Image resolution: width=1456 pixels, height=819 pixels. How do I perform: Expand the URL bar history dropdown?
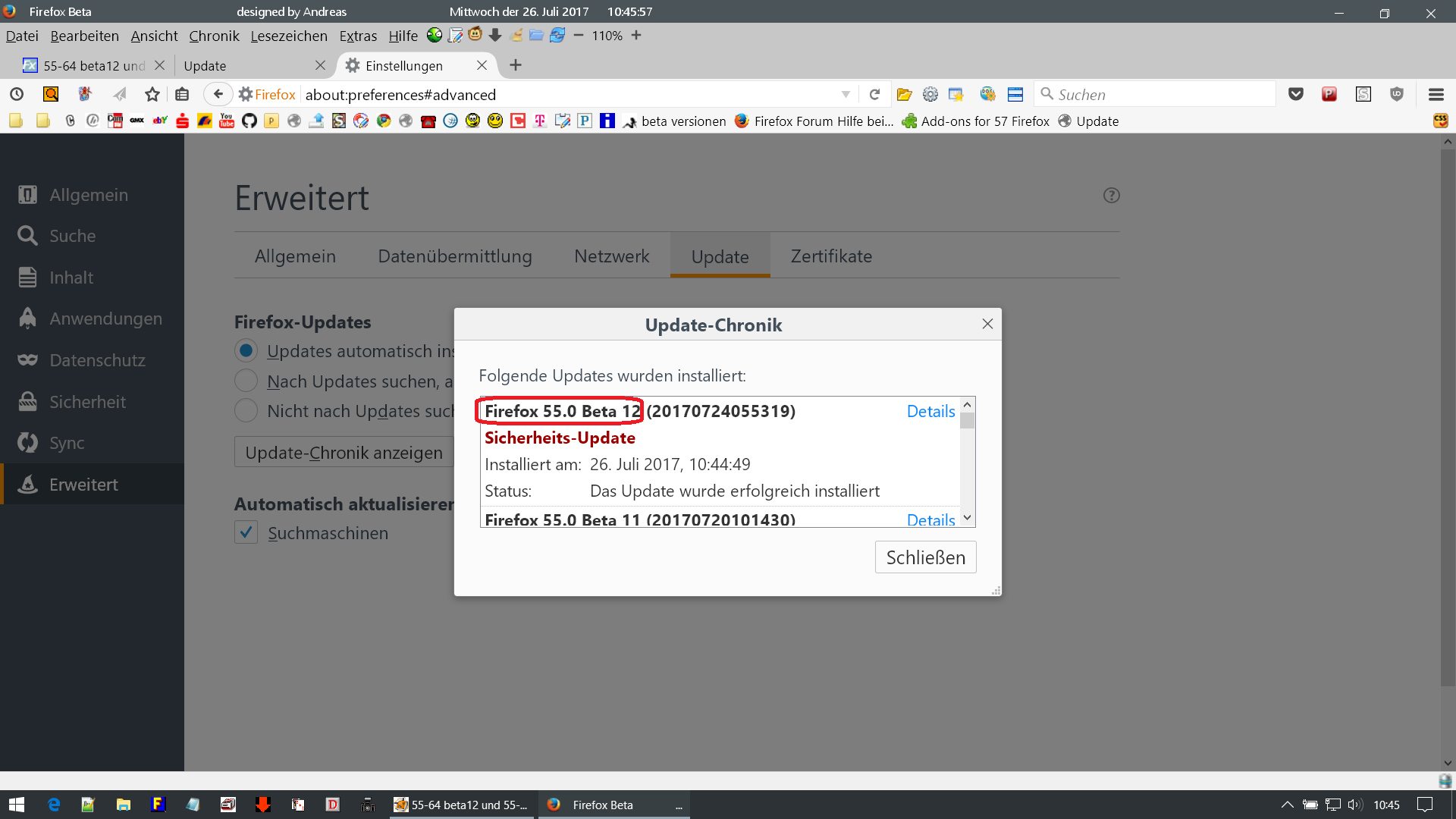pyautogui.click(x=846, y=94)
